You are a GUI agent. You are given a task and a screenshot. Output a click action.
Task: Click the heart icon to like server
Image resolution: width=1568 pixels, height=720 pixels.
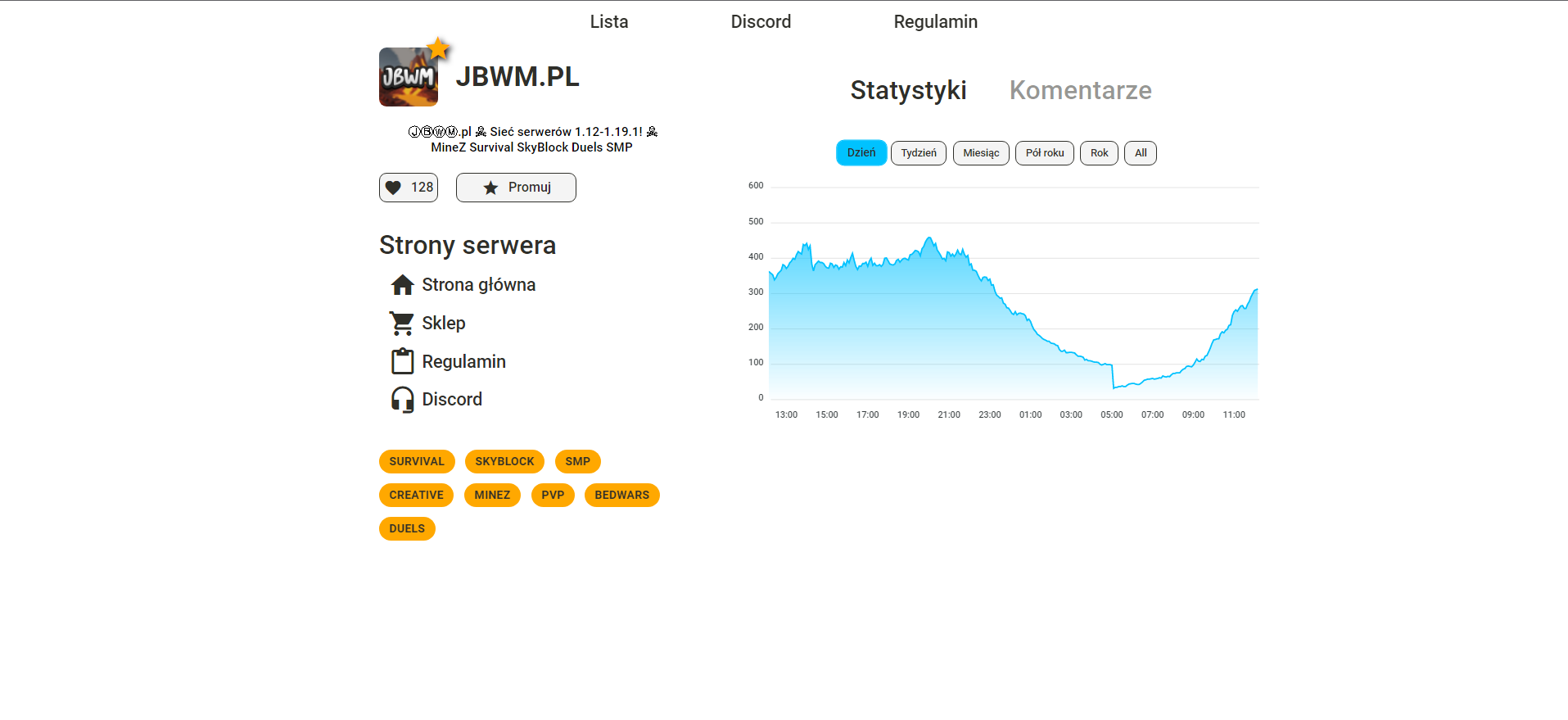point(394,188)
